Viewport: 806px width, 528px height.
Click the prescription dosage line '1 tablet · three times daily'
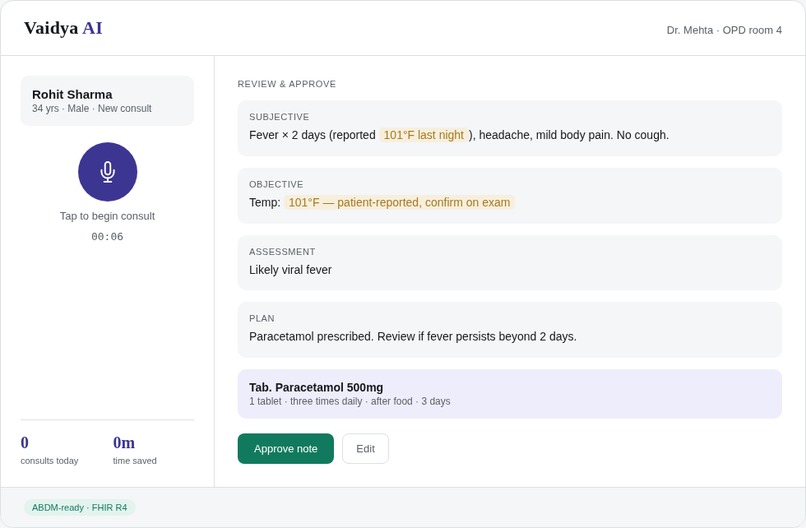pyautogui.click(x=350, y=402)
